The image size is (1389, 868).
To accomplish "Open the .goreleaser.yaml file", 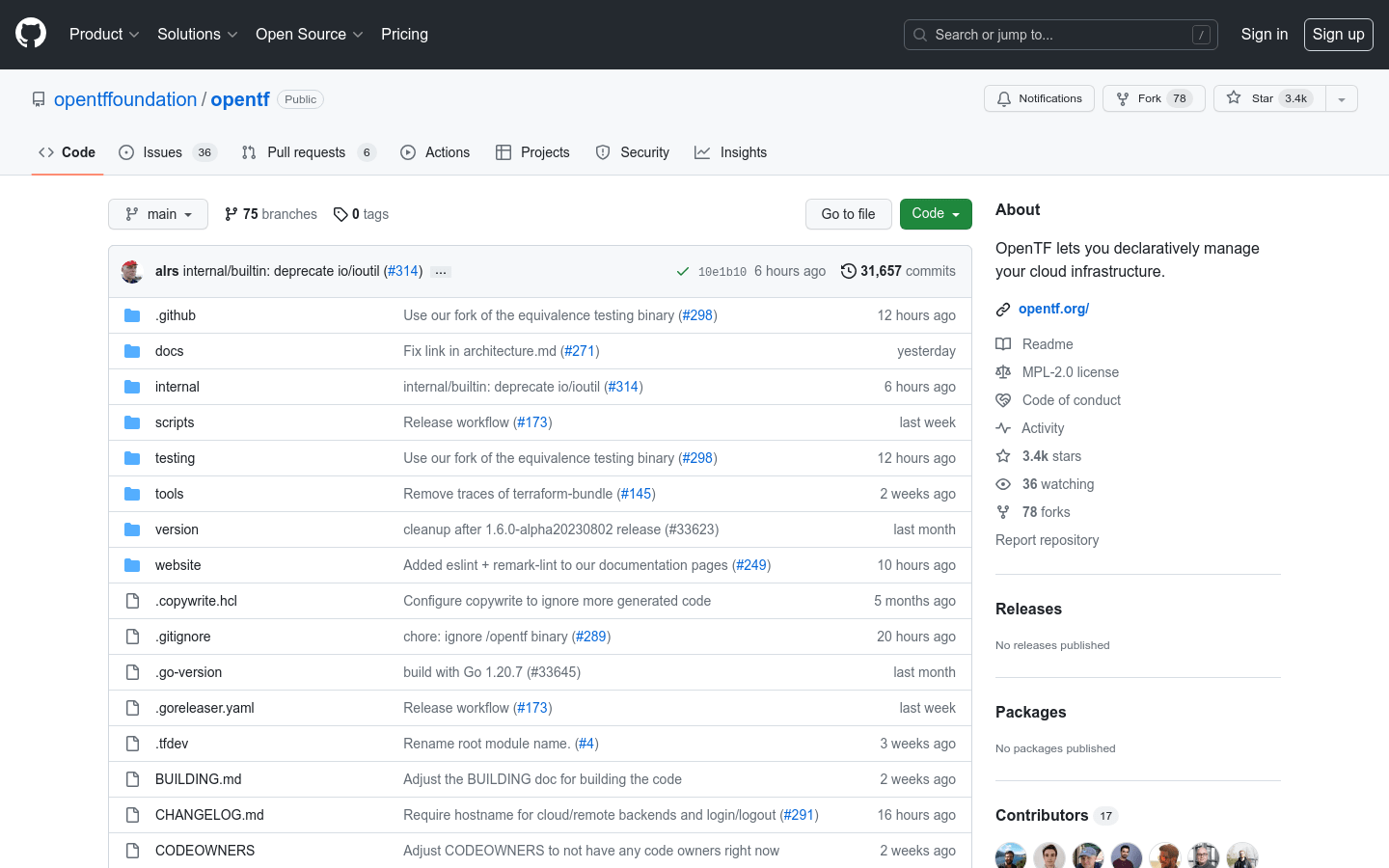I will point(205,708).
